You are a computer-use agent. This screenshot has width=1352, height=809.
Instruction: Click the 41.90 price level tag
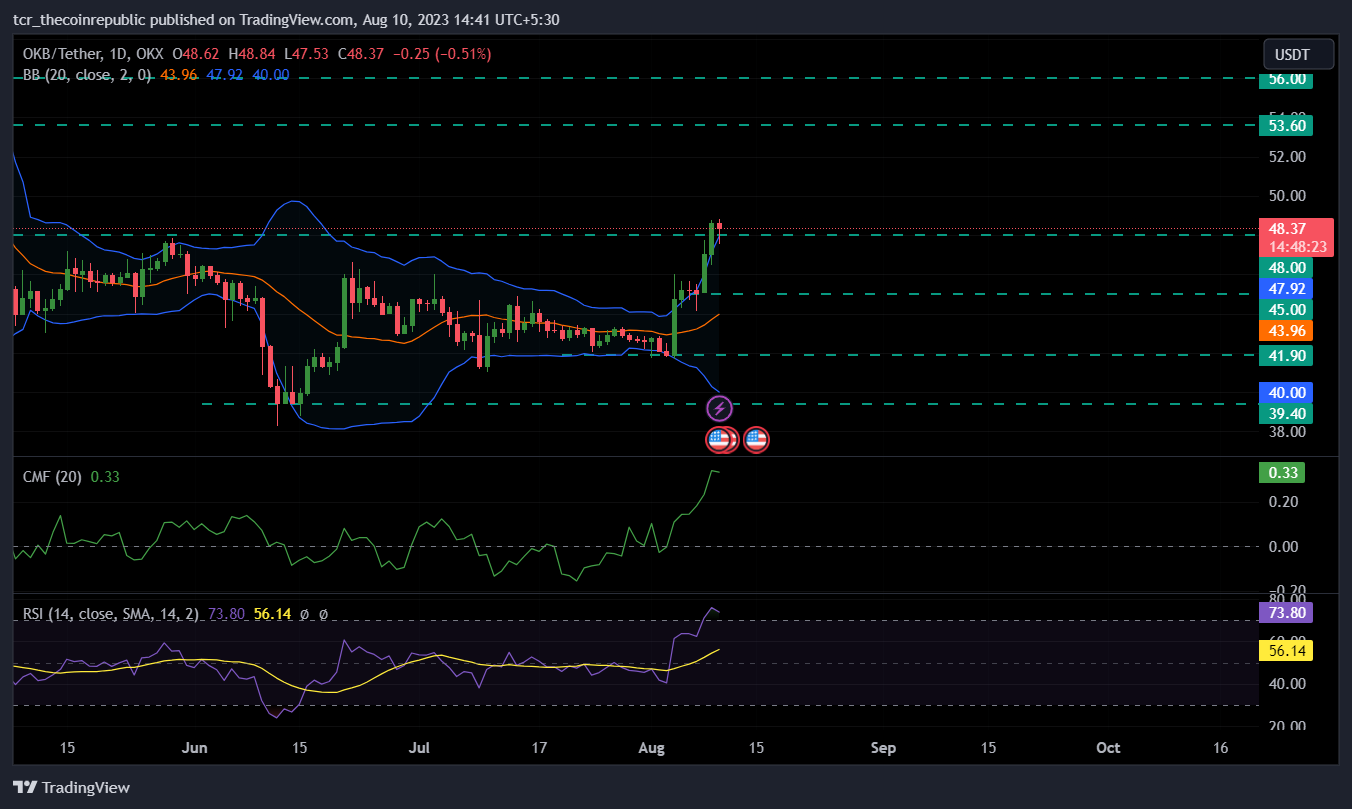pyautogui.click(x=1285, y=355)
